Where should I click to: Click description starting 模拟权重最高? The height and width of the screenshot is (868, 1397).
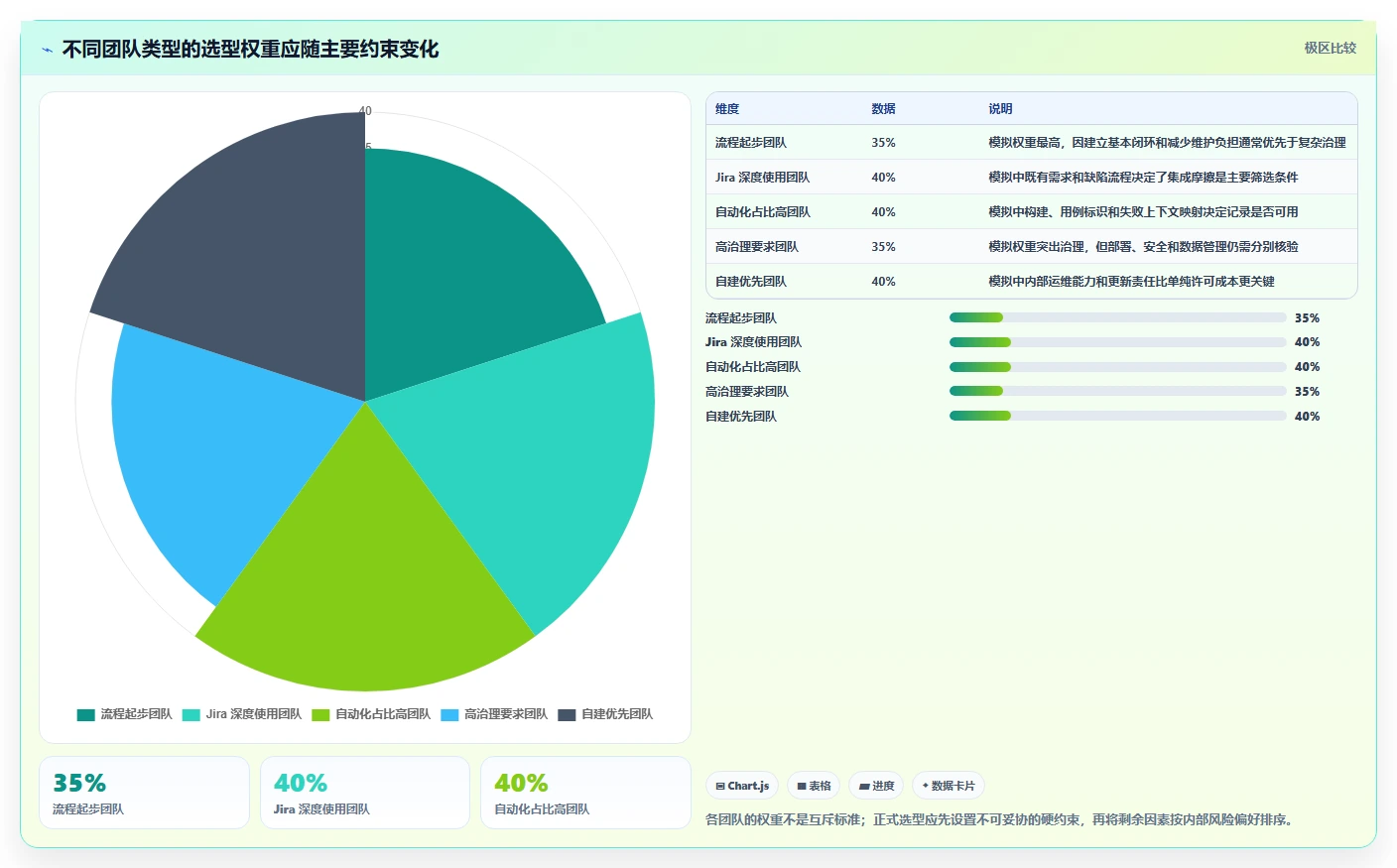[x=1167, y=143]
